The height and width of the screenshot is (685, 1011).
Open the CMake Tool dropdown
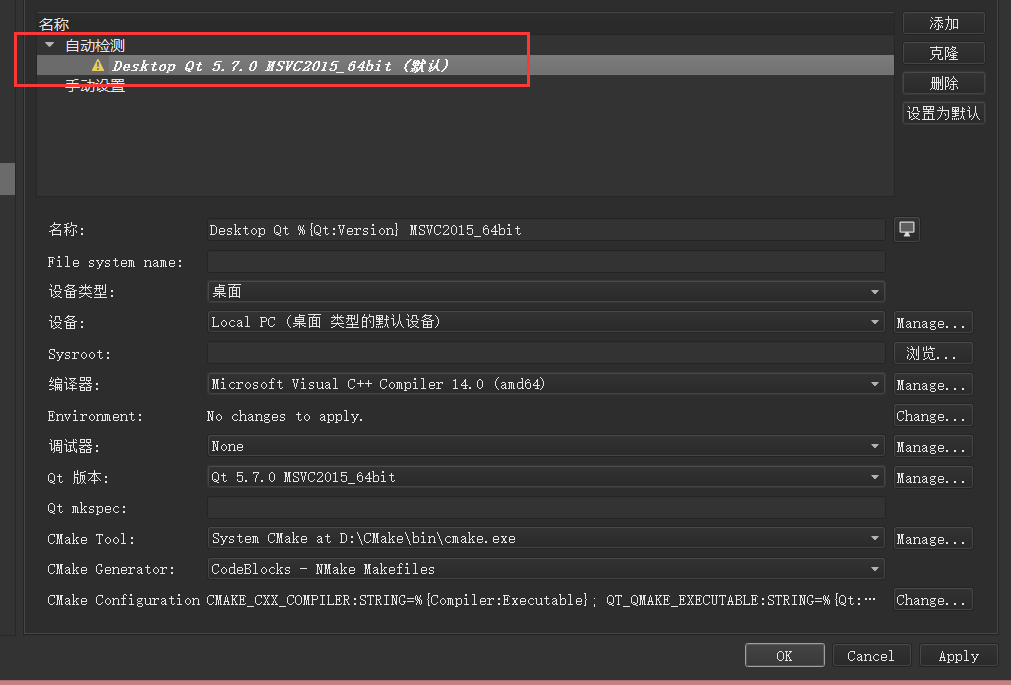click(x=545, y=538)
